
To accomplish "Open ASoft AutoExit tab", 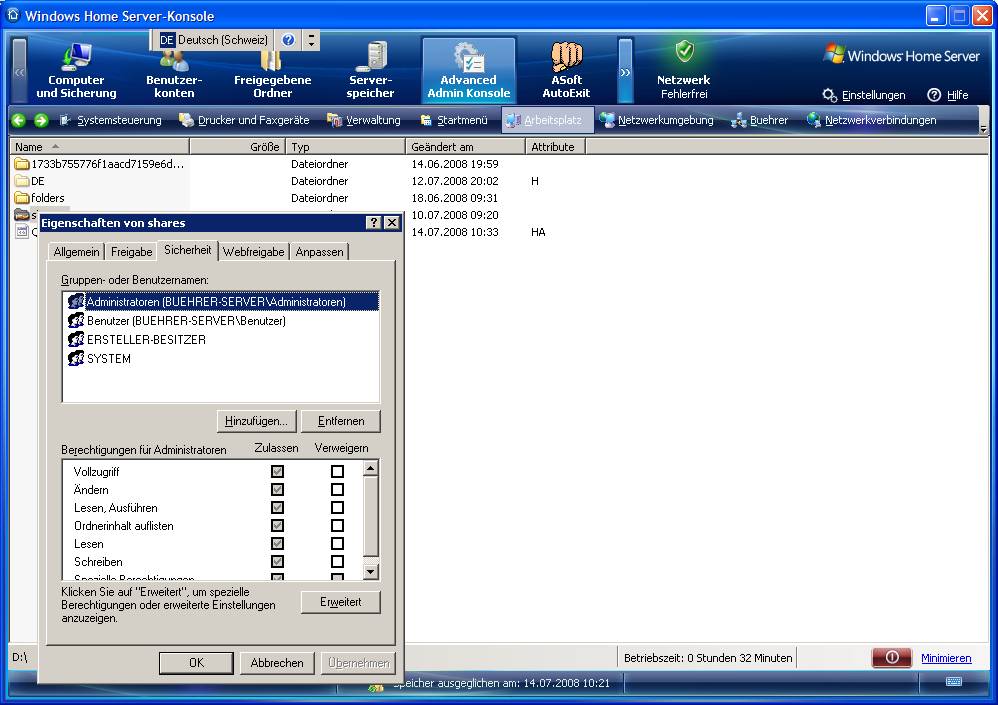I will (566, 71).
